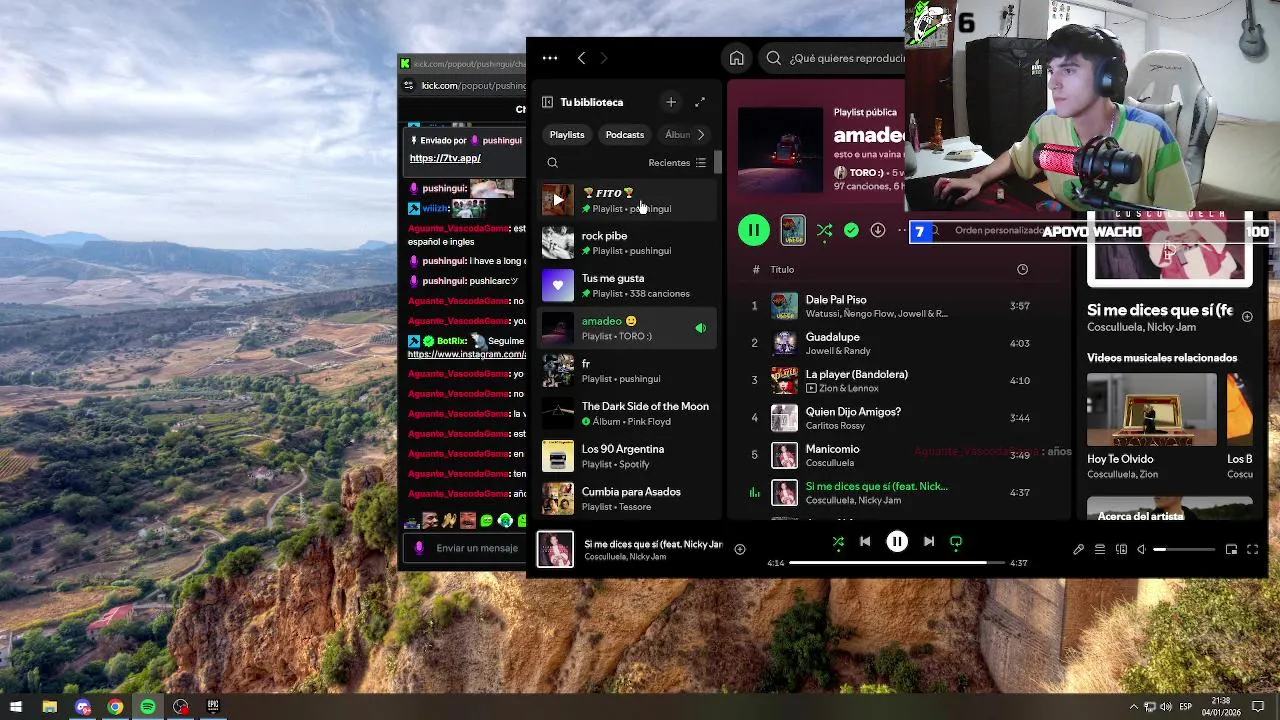Screen dimensions: 1280x720
Task: Click the Enviar un mensaje chat field
Action: click(477, 548)
